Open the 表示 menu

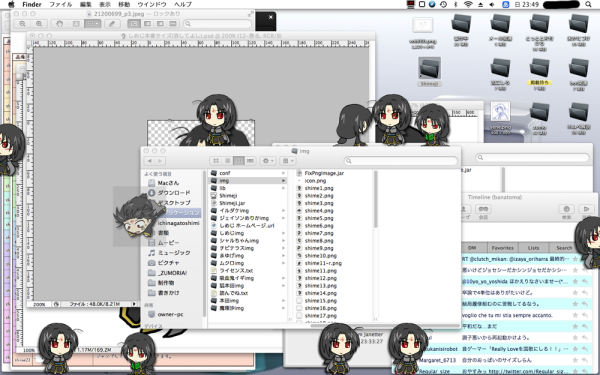click(105, 4)
